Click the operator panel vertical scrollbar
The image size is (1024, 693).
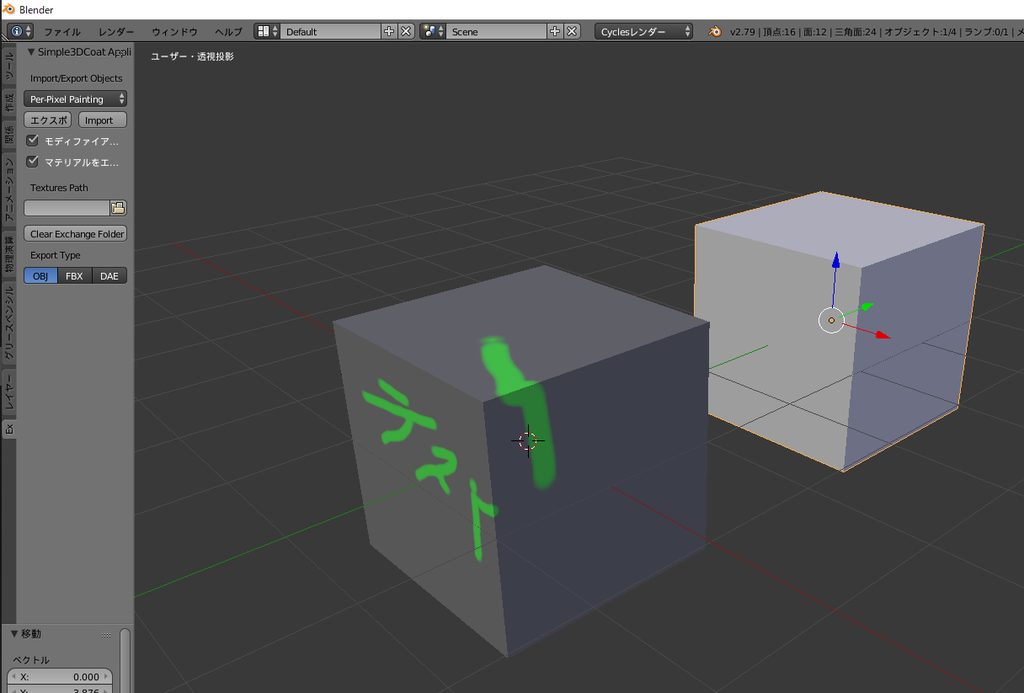point(125,660)
